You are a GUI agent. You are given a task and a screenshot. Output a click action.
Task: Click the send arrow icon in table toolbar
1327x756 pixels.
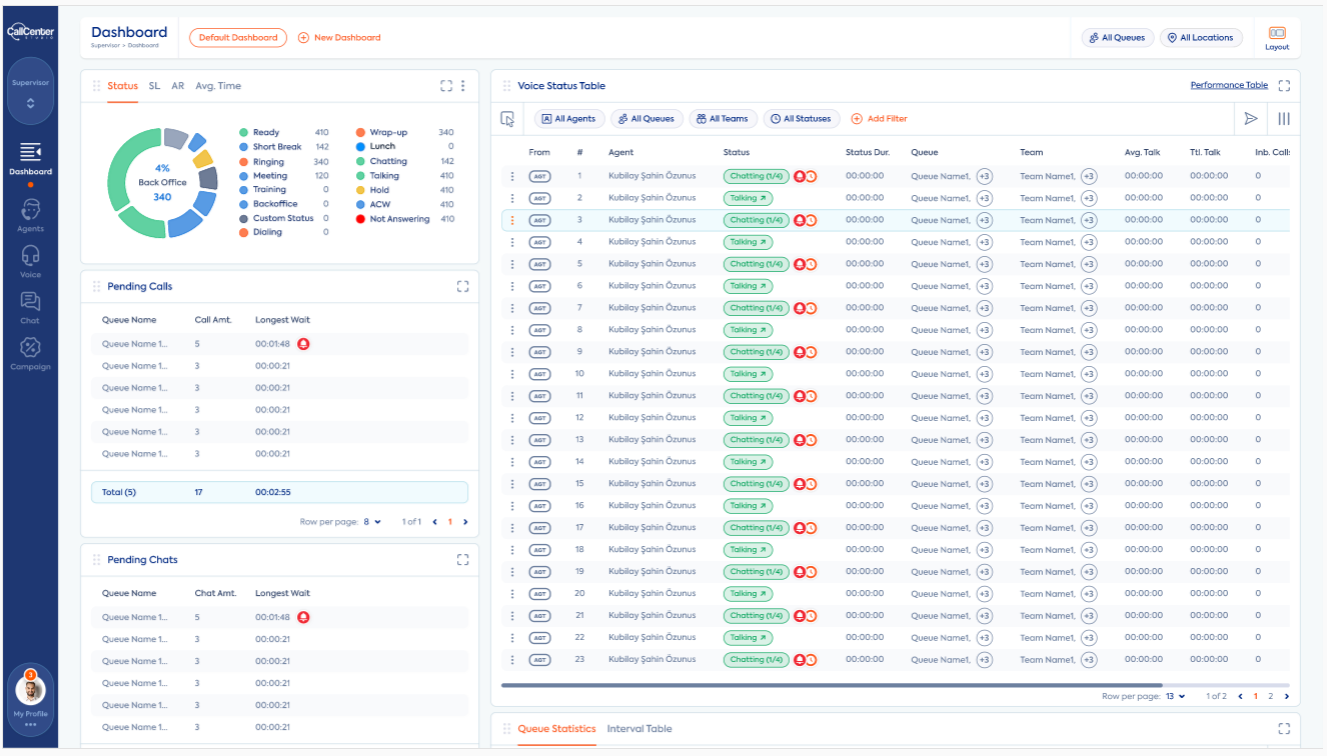tap(1250, 119)
